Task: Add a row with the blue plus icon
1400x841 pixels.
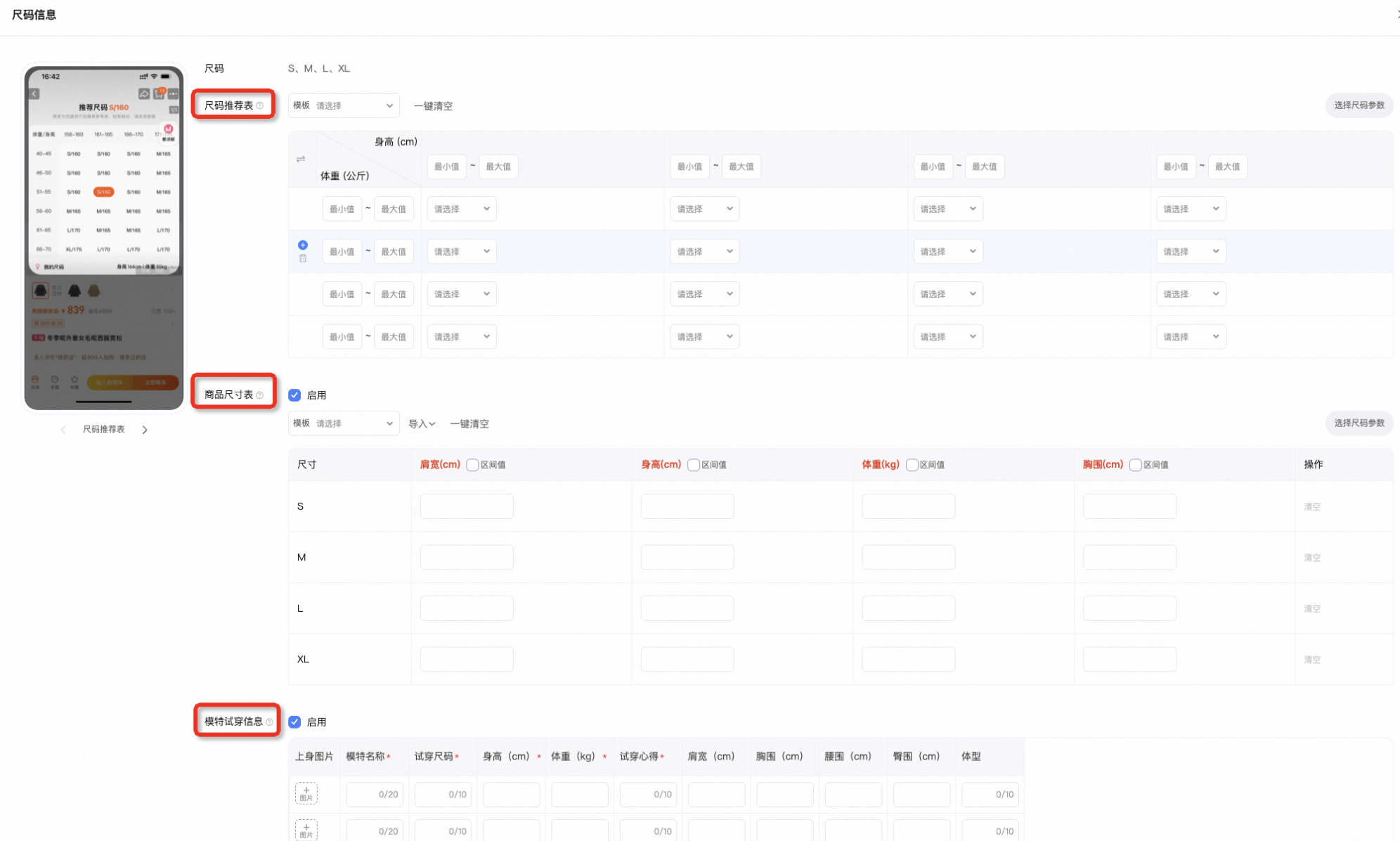Action: tap(303, 245)
